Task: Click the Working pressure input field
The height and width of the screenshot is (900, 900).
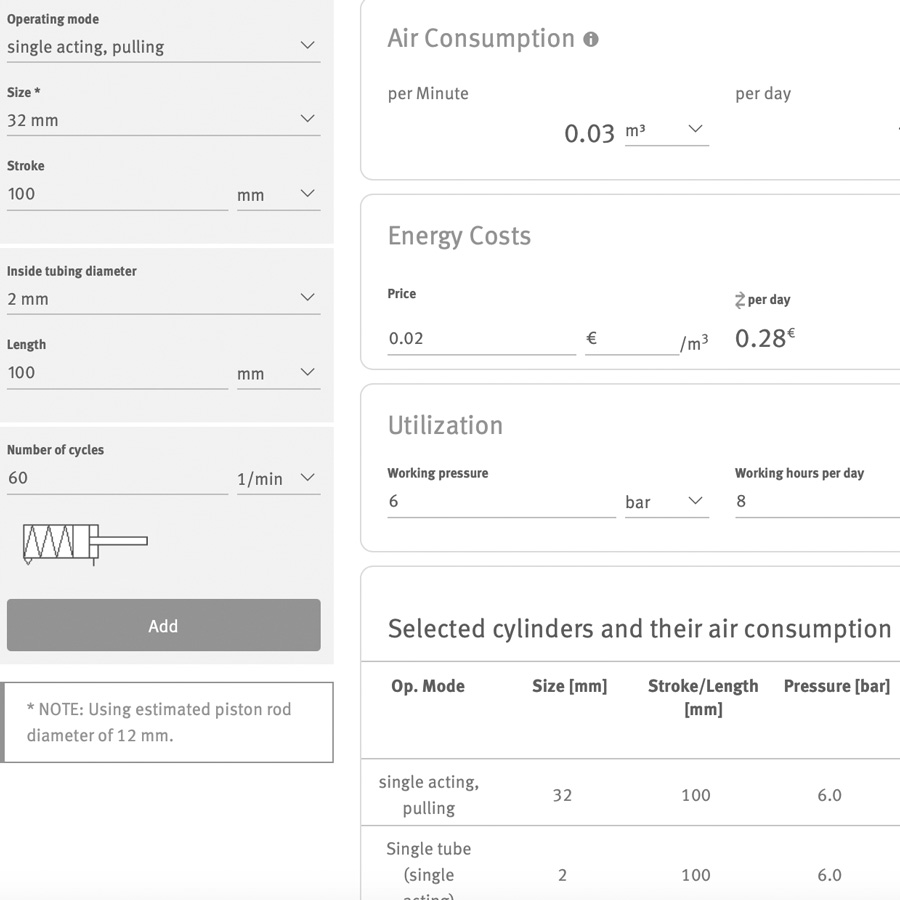Action: coord(500,502)
